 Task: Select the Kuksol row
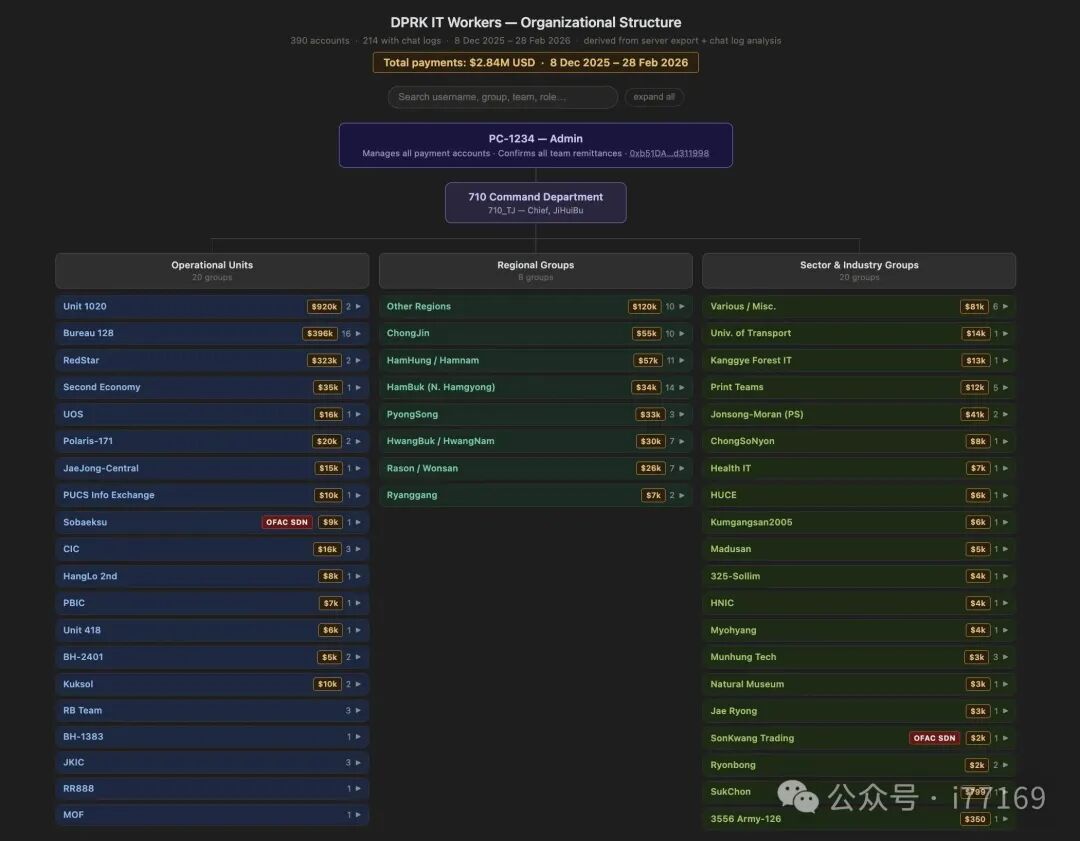pyautogui.click(x=212, y=684)
